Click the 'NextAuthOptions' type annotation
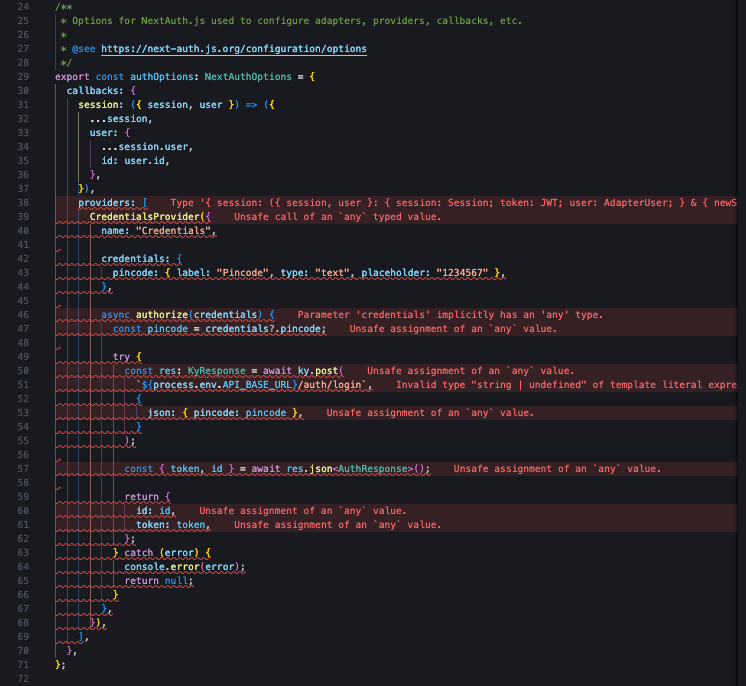This screenshot has height=686, width=746. 248,77
